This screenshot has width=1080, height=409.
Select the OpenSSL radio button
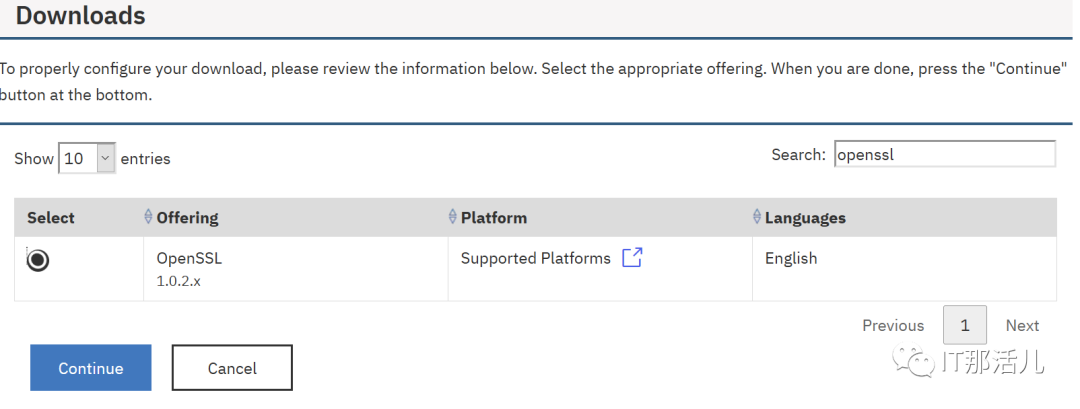point(38,260)
